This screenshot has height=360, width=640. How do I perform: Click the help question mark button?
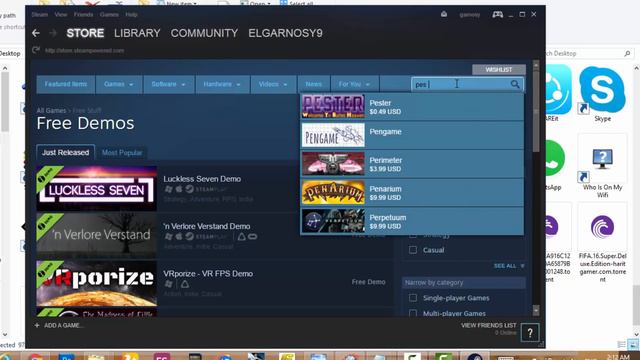click(530, 333)
